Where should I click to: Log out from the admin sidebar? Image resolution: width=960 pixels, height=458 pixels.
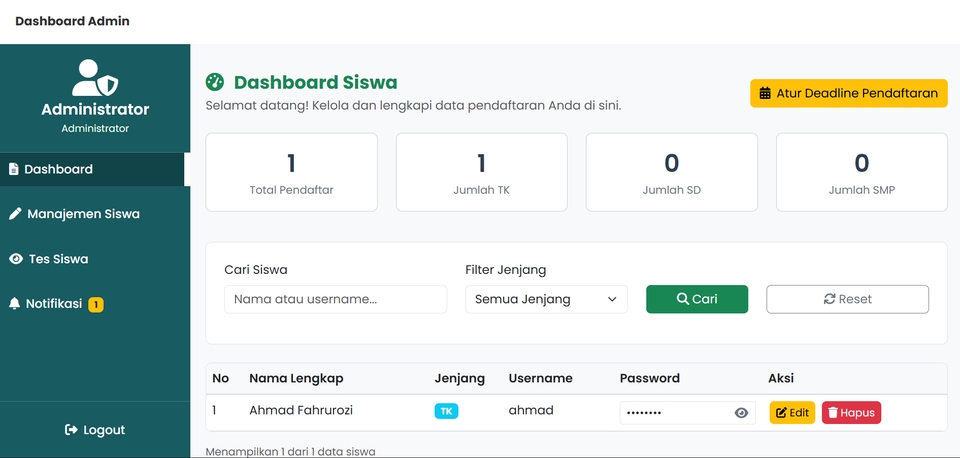(x=95, y=430)
